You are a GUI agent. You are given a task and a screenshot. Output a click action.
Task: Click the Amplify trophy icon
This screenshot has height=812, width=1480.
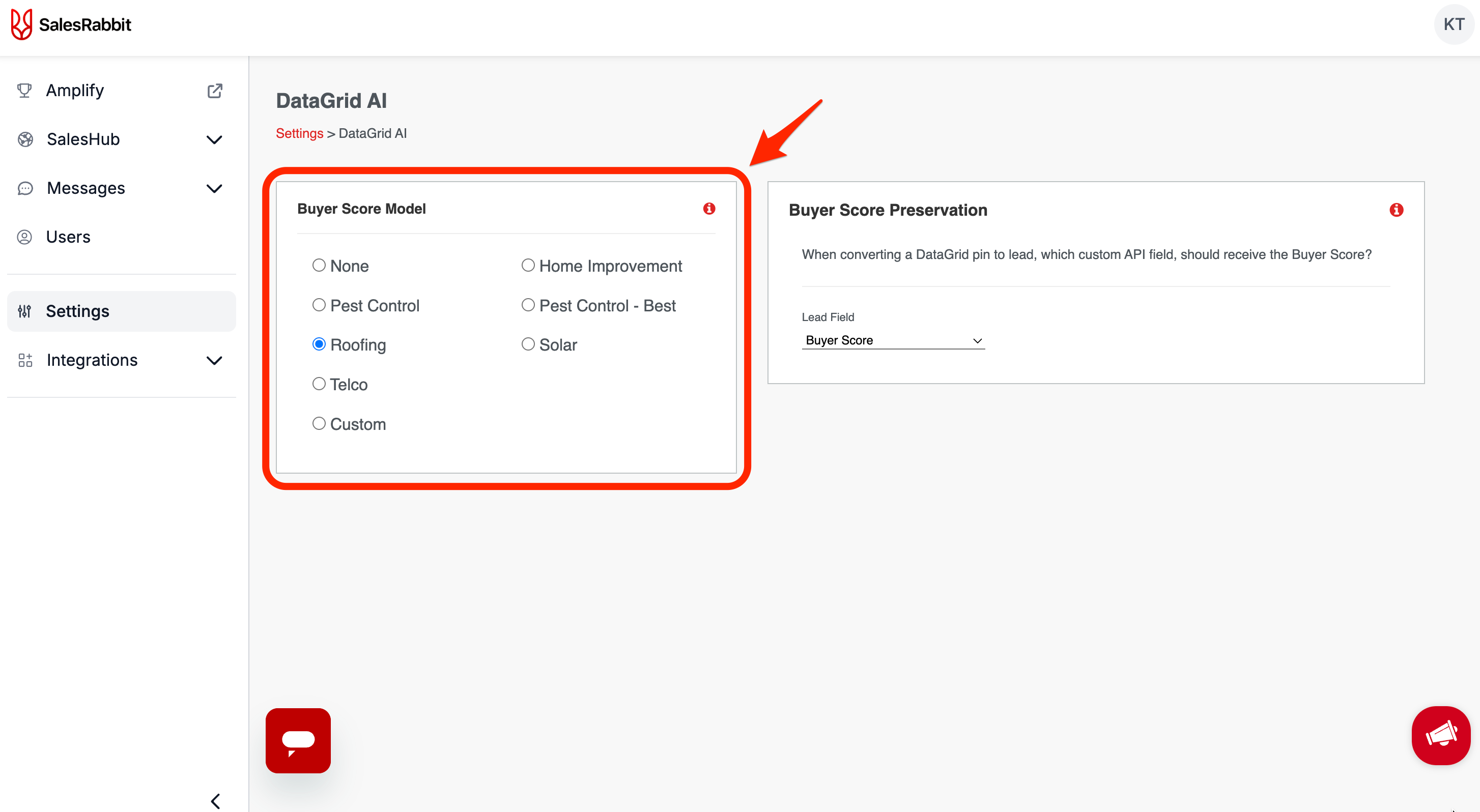pos(24,90)
